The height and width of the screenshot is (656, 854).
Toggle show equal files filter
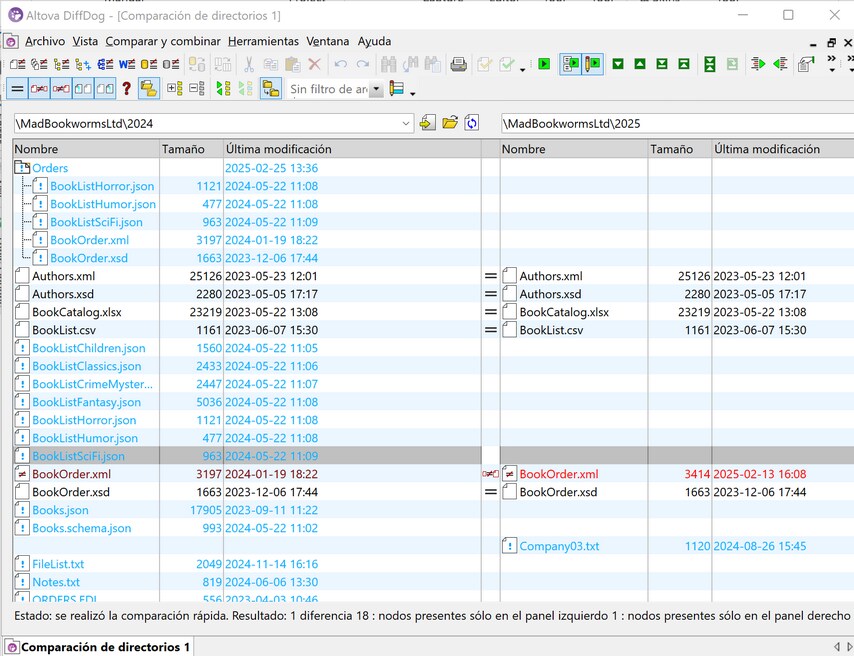point(17,89)
